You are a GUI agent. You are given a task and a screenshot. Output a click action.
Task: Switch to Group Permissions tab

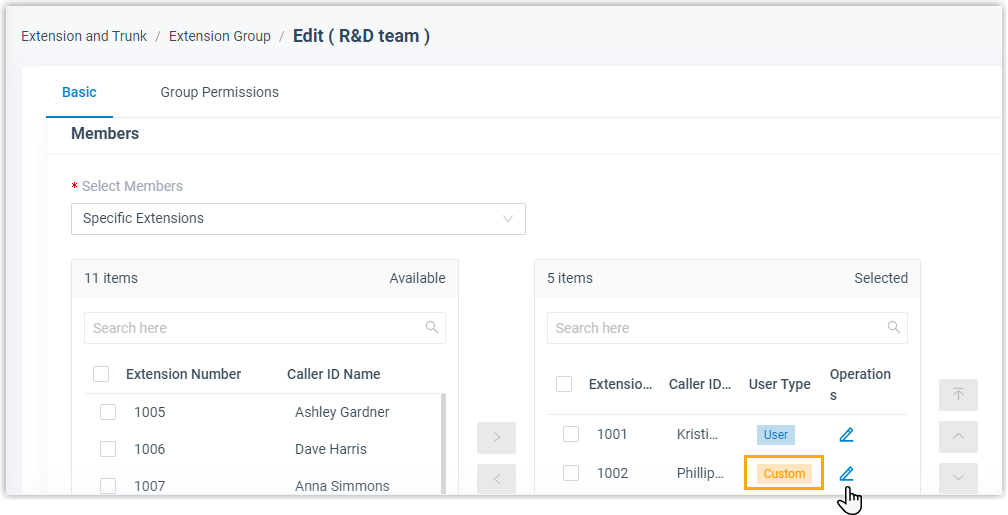(219, 92)
